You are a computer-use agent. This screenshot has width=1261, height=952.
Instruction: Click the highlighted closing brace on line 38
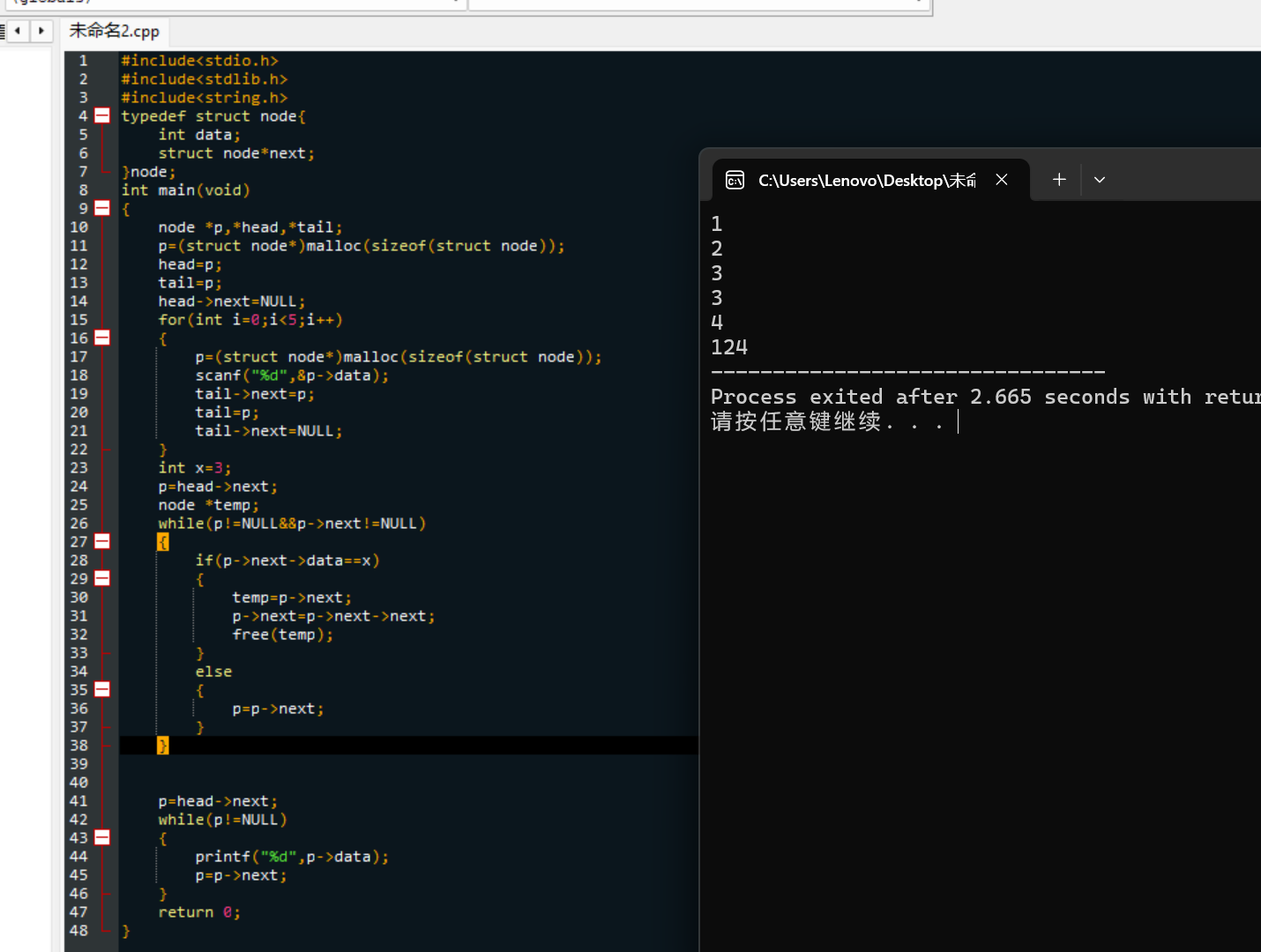[x=162, y=746]
